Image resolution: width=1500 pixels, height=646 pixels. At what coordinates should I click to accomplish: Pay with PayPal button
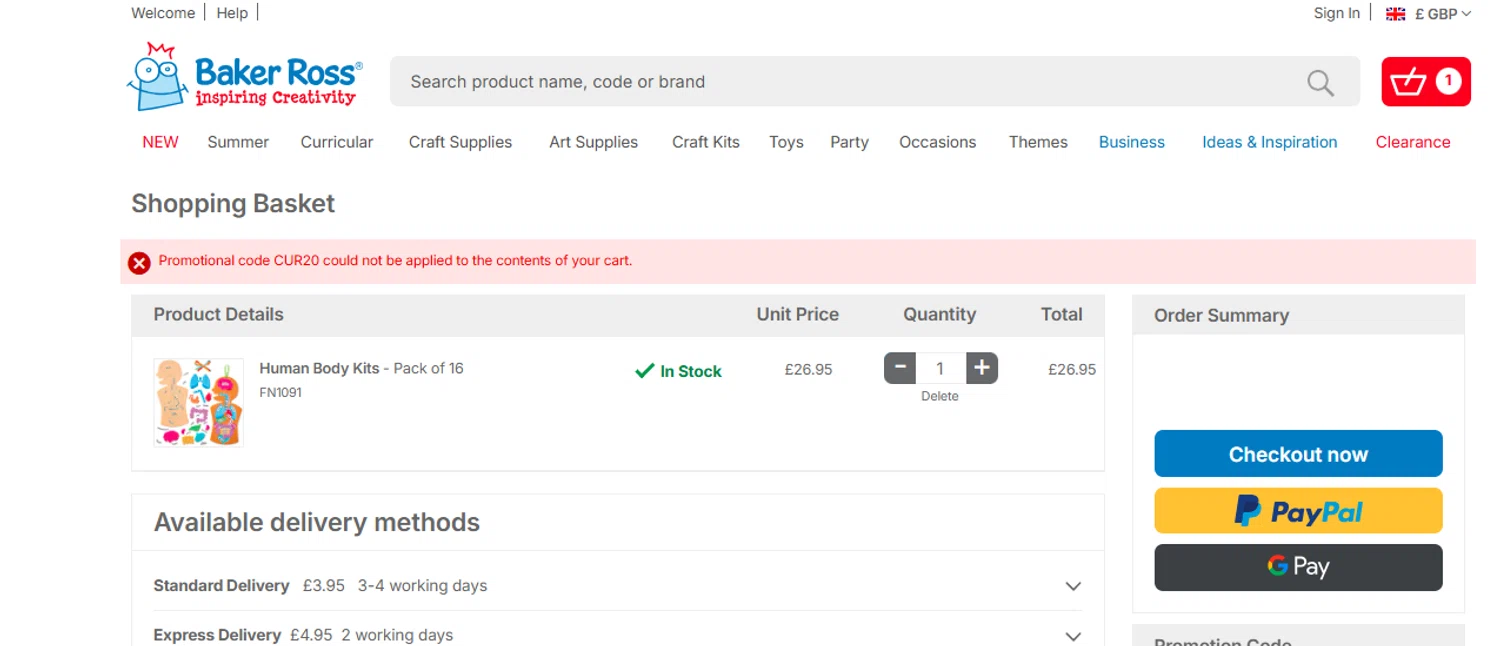point(1298,511)
